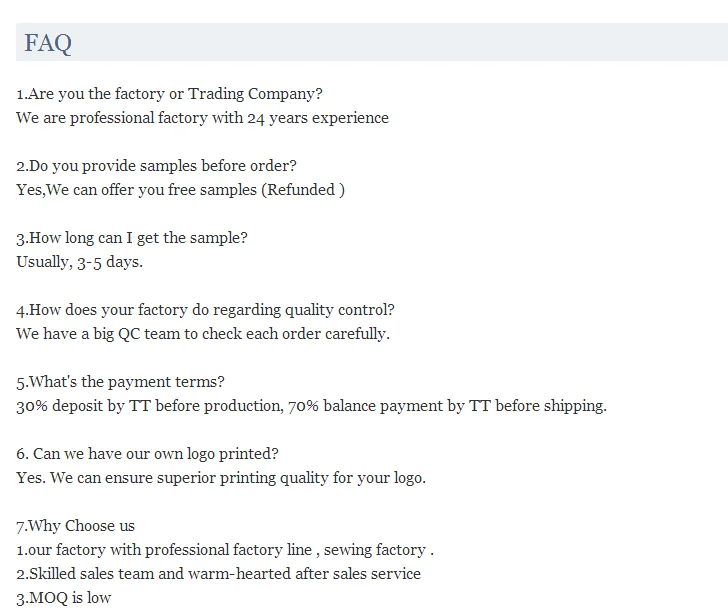
Task: Select question 4 about quality control
Action: [x=205, y=309]
